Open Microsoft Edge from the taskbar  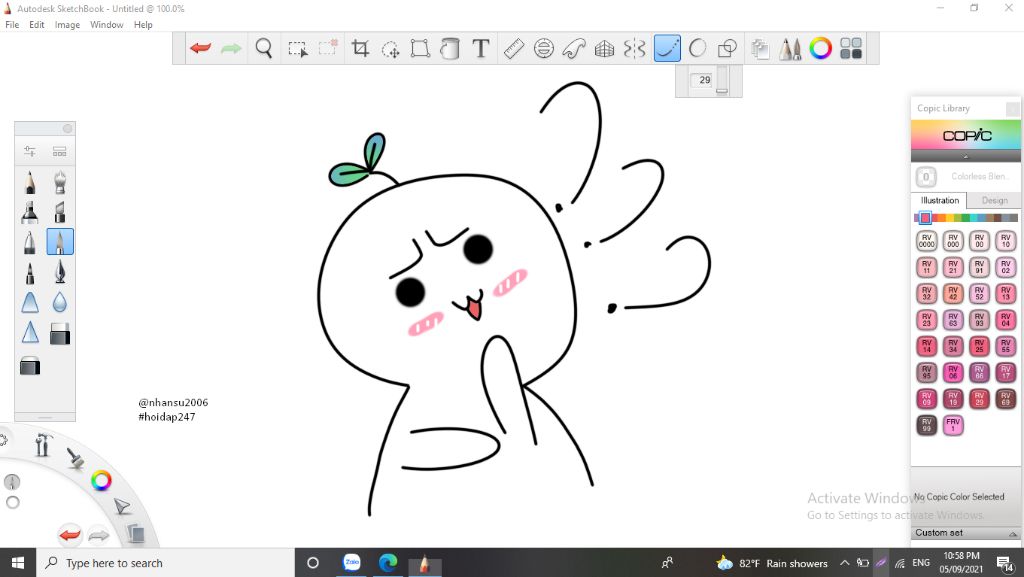[388, 562]
